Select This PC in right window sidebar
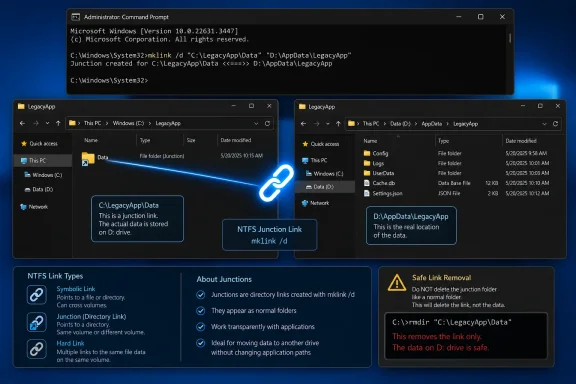 pyautogui.click(x=314, y=161)
